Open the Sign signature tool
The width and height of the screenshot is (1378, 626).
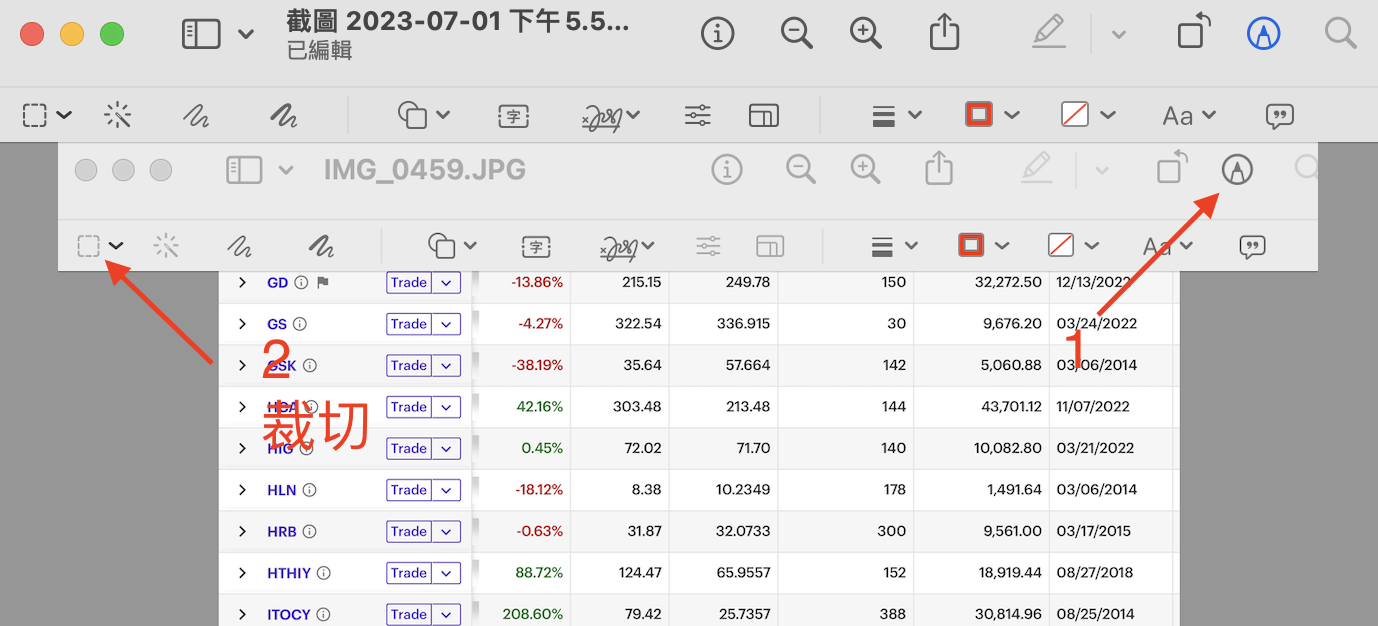tap(603, 117)
